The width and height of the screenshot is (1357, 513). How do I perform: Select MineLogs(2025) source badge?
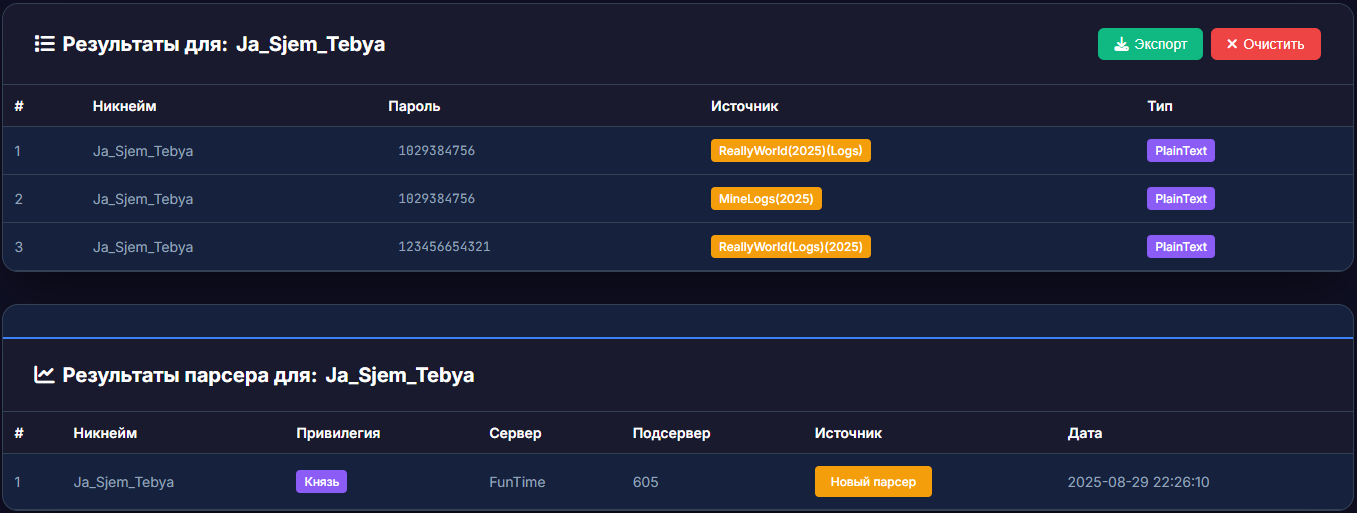(x=766, y=199)
